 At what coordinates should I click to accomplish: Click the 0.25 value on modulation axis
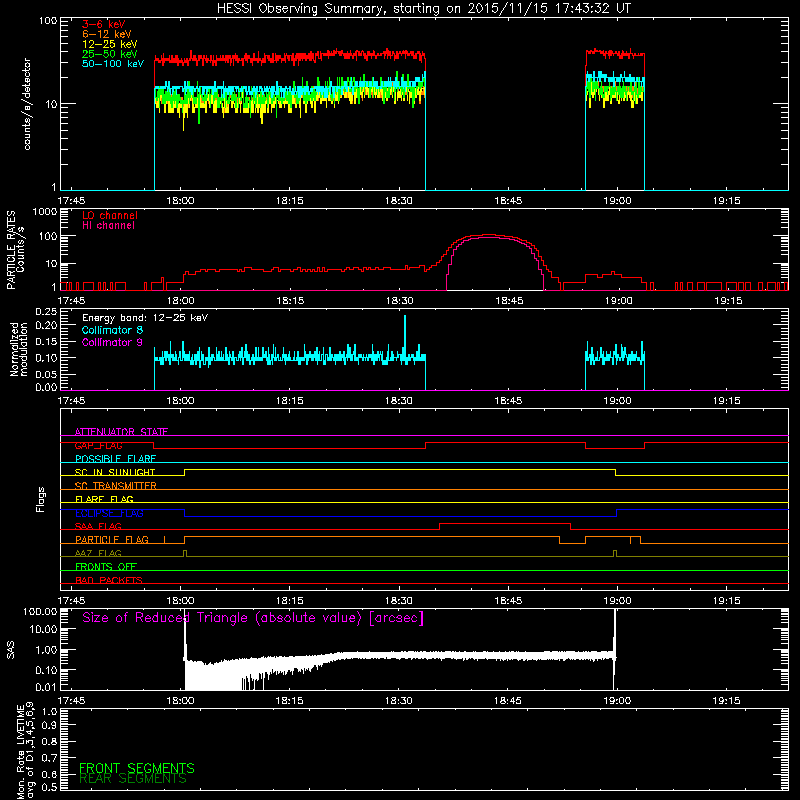[46, 312]
